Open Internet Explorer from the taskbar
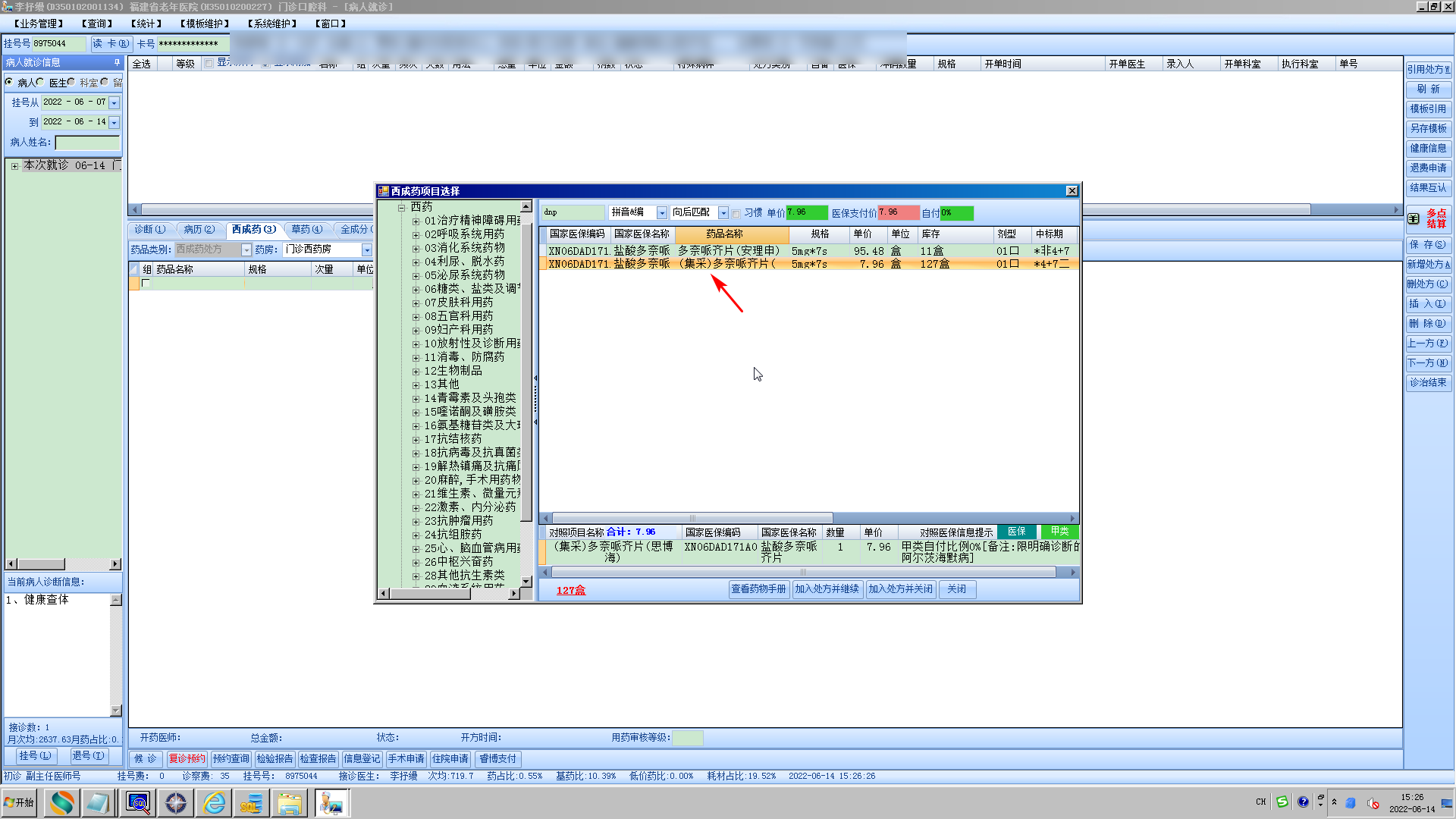The width and height of the screenshot is (1456, 819). (x=215, y=803)
